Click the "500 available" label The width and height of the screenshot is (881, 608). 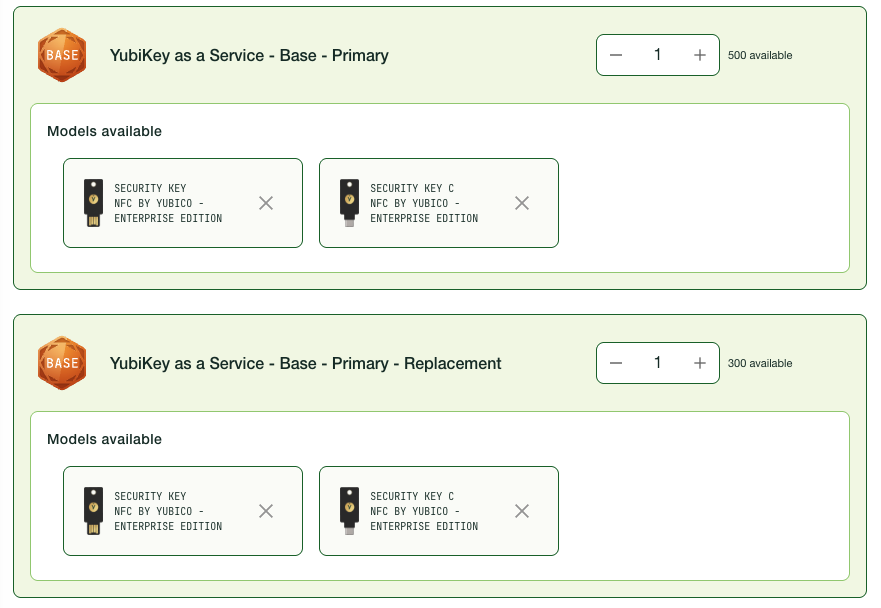[x=760, y=56]
